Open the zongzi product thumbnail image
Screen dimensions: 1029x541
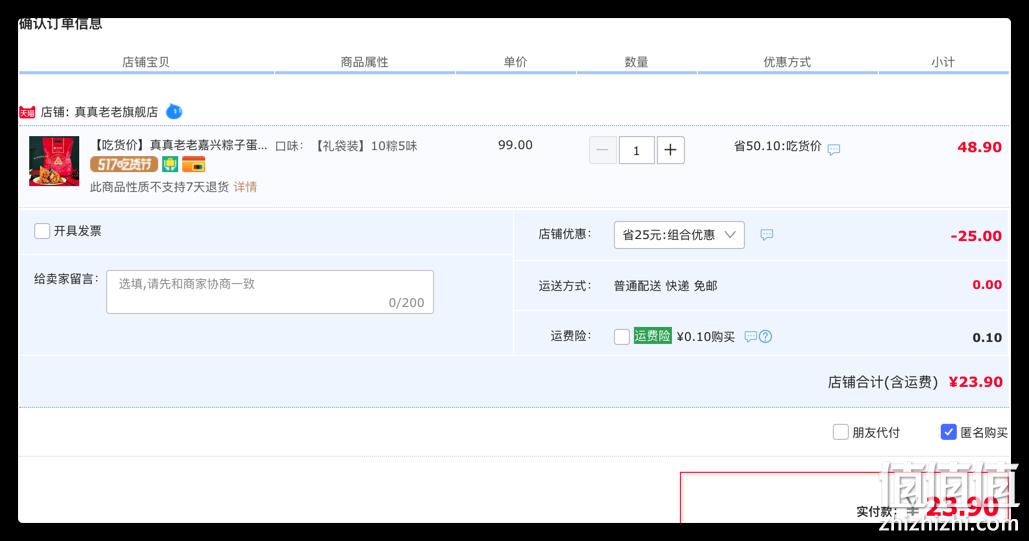click(54, 161)
